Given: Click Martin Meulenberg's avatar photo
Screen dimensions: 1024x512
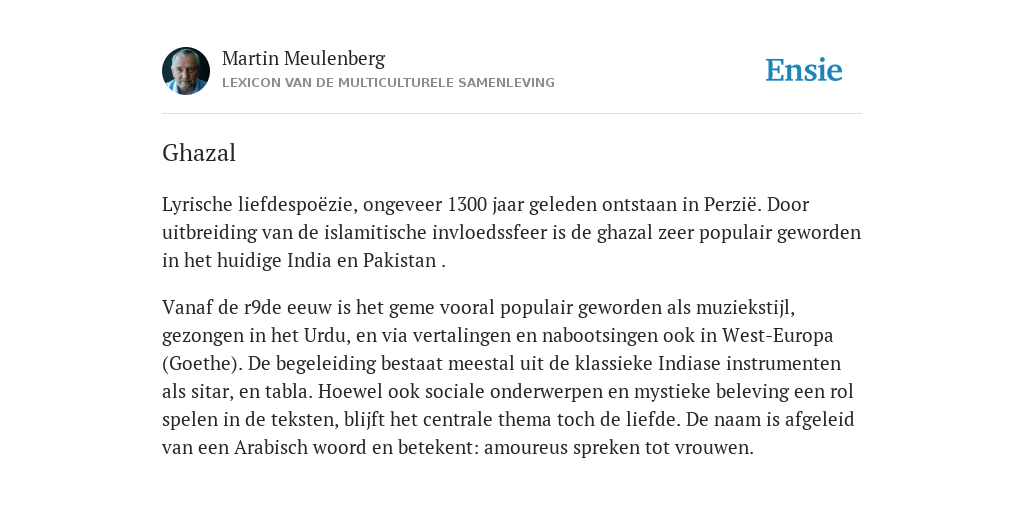Looking at the screenshot, I should [x=186, y=71].
